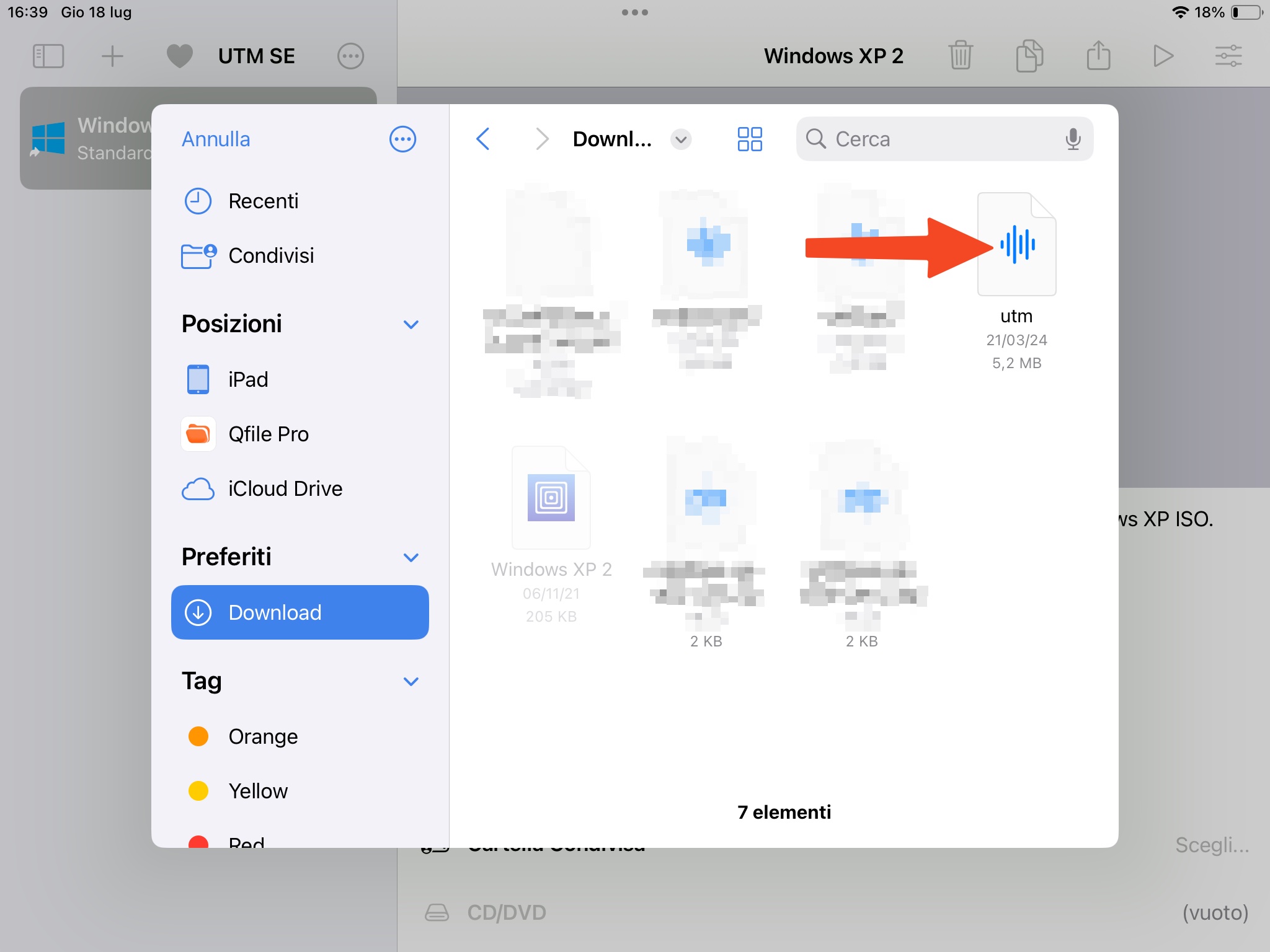Tap the microphone dictation icon in search
1270x952 pixels.
coord(1073,139)
